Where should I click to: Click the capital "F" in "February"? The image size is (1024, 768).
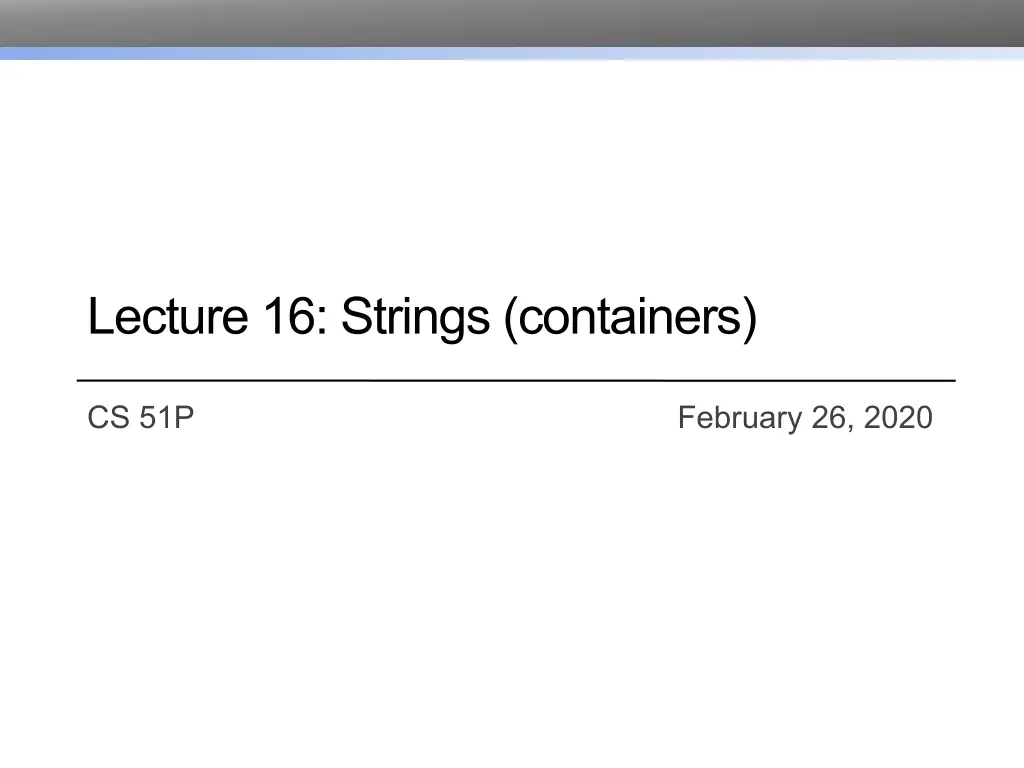point(686,418)
